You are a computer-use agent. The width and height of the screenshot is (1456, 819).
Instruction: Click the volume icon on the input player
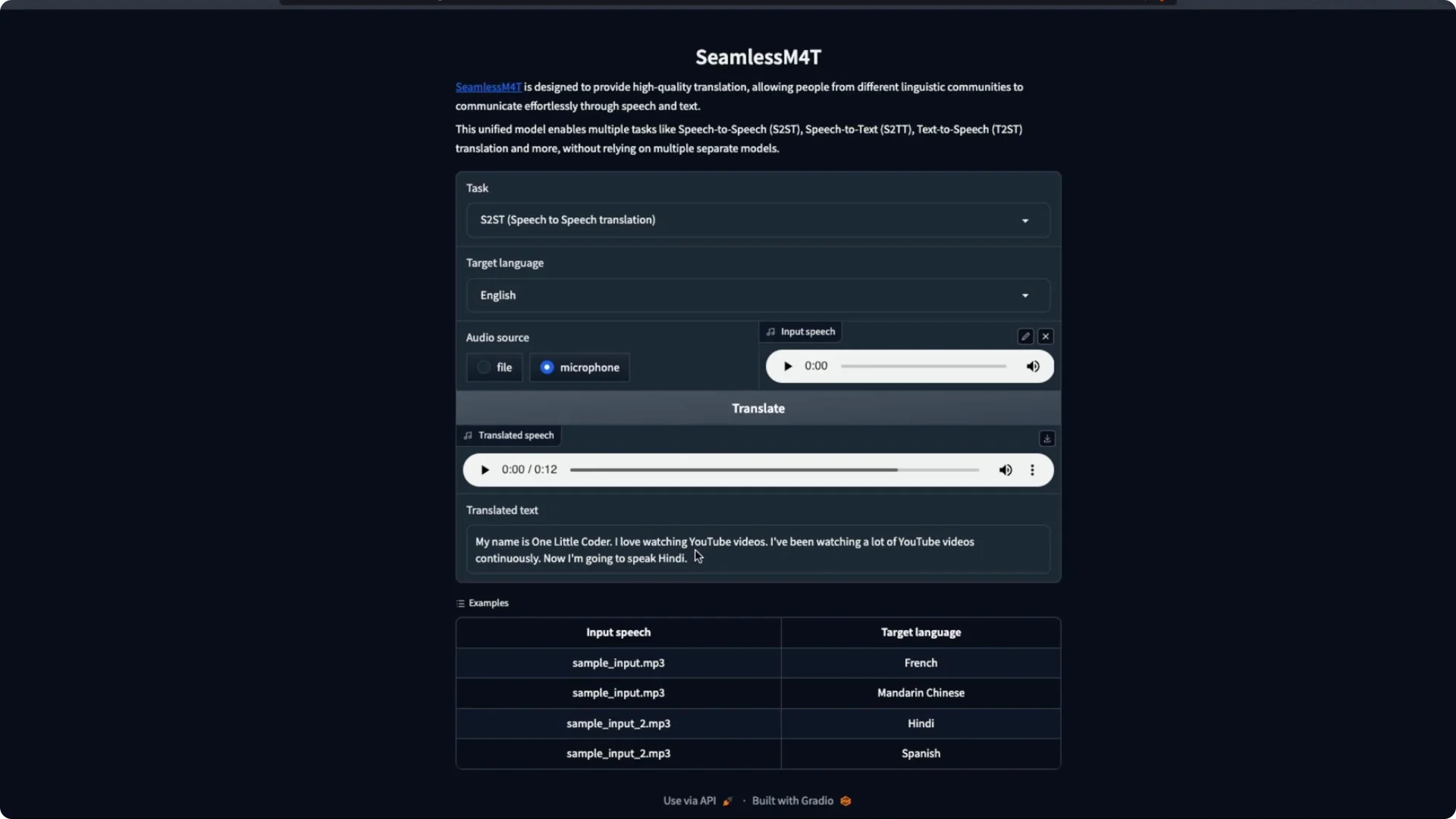(1033, 366)
